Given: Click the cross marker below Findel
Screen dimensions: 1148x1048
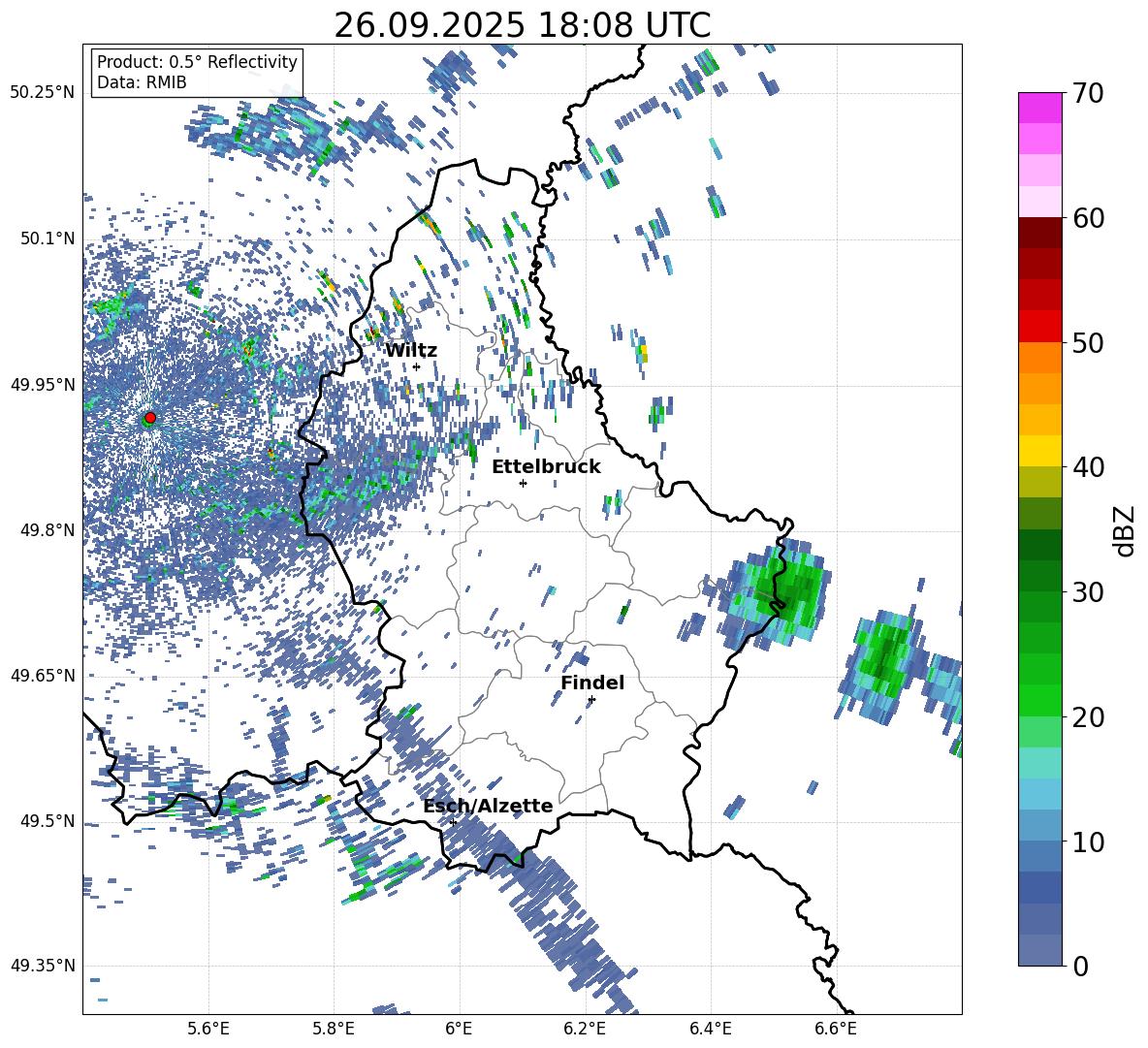Looking at the screenshot, I should pyautogui.click(x=591, y=700).
